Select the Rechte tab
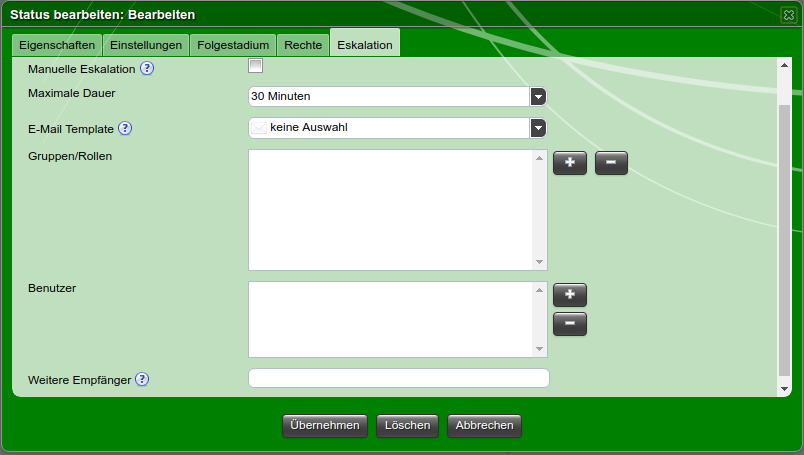This screenshot has width=804, height=455. [303, 45]
